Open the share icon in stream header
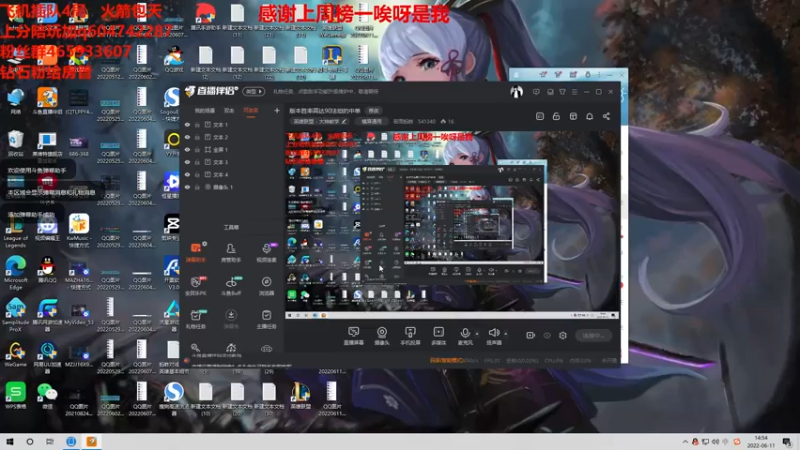 click(x=606, y=116)
